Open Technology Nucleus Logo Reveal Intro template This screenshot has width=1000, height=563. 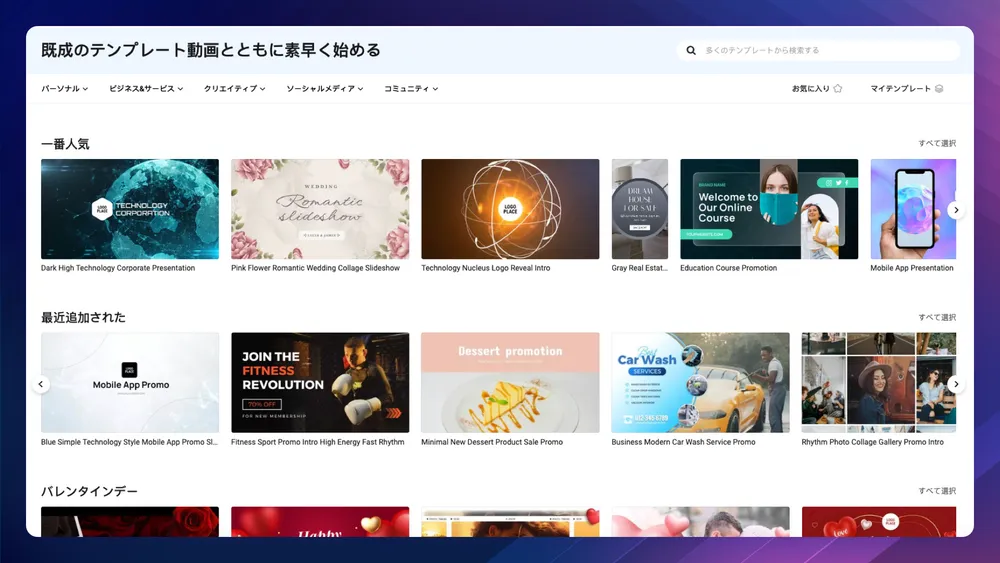click(x=510, y=209)
